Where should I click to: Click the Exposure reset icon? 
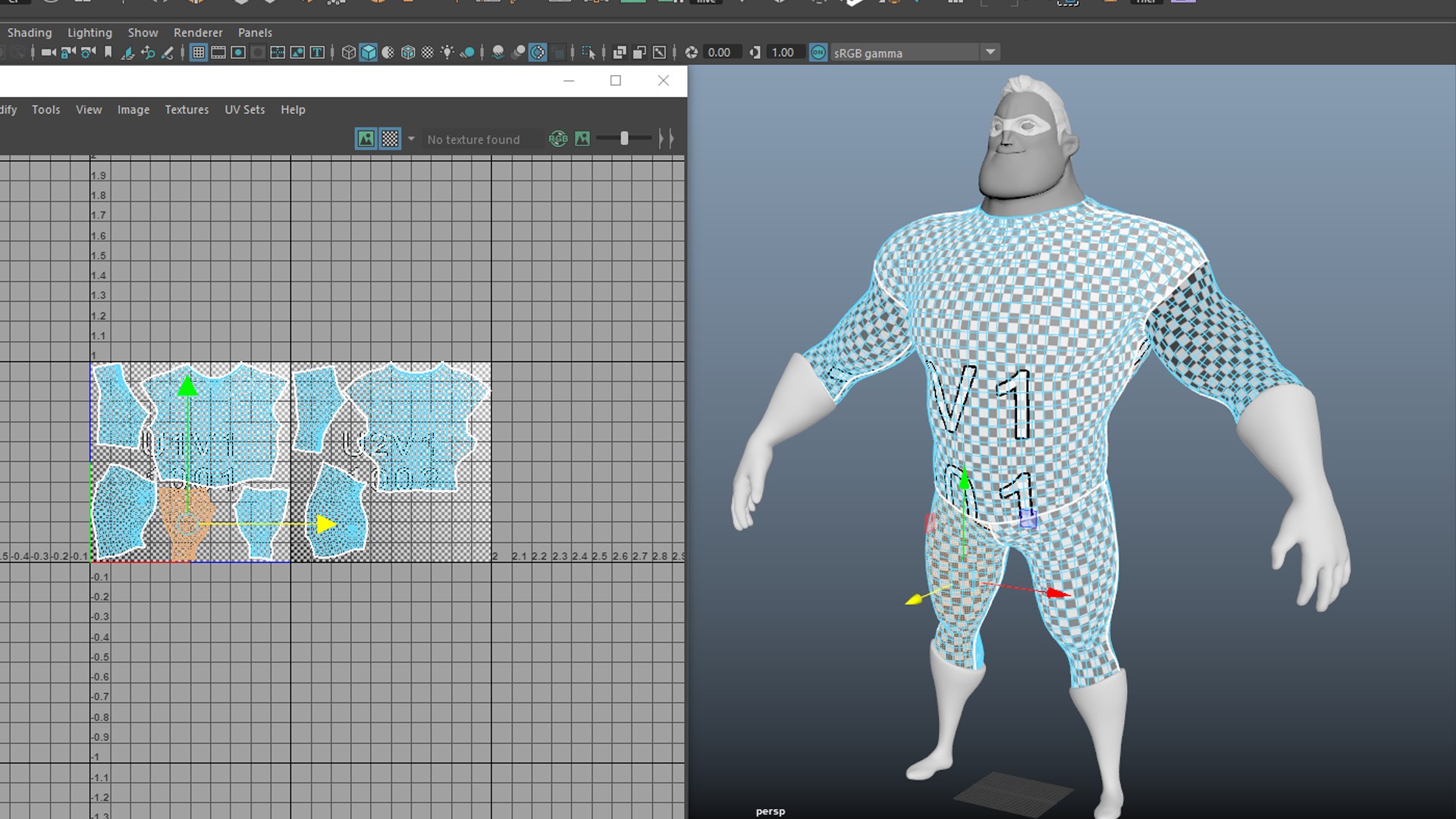coord(691,52)
